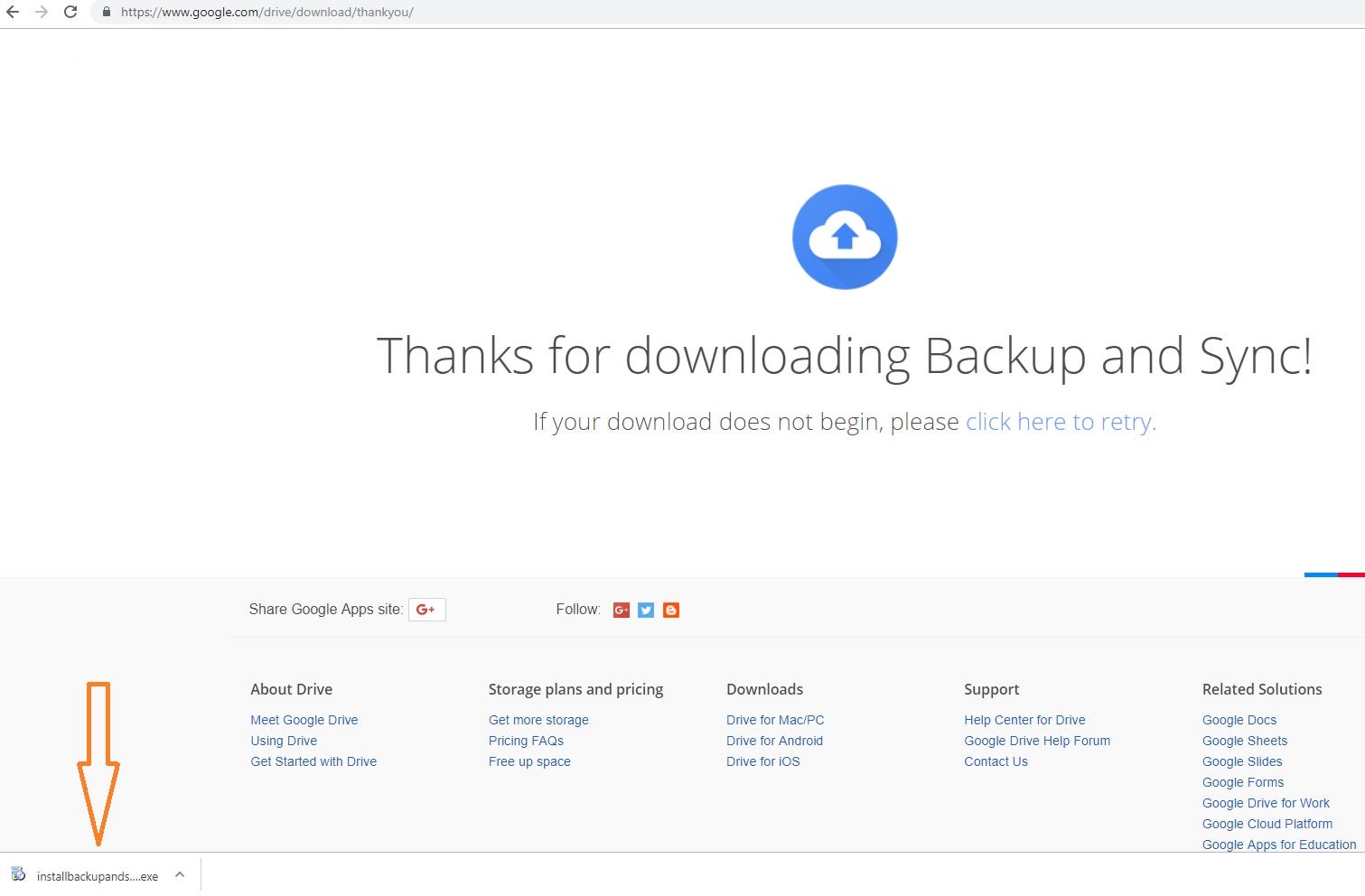The image size is (1365, 896).
Task: Open Contact Us link
Action: tap(996, 761)
